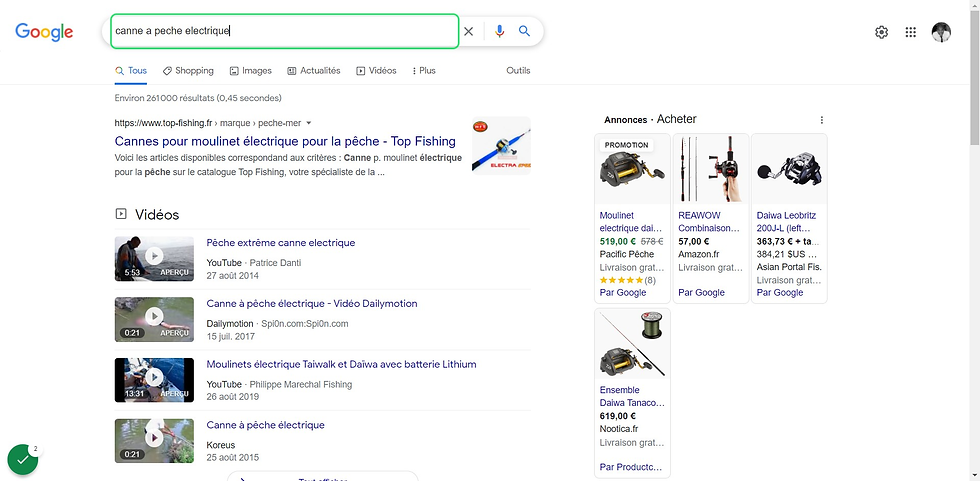Open the Pêche extrême canne electrique link
This screenshot has height=481, width=980.
281,243
